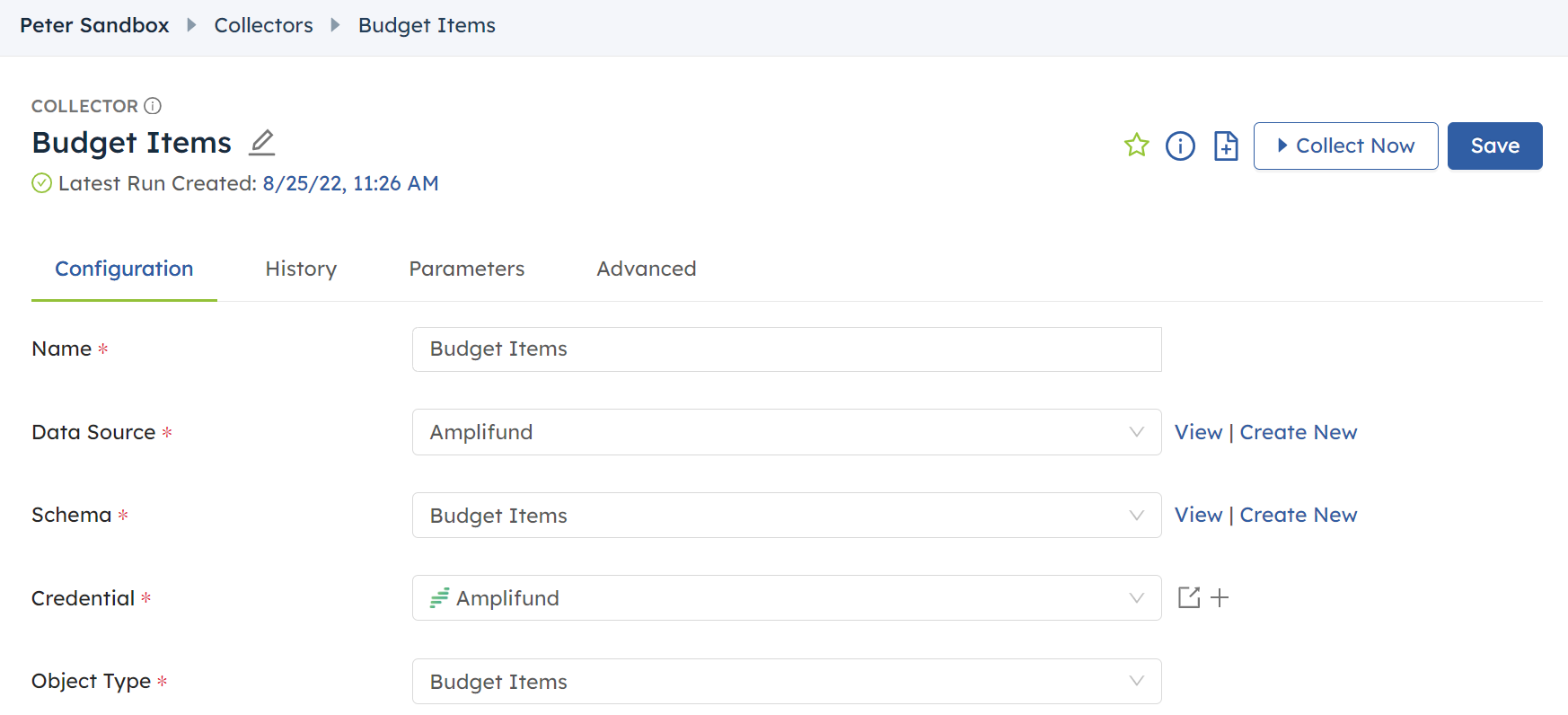The height and width of the screenshot is (715, 1568).
Task: Click the add document icon
Action: click(x=1226, y=146)
